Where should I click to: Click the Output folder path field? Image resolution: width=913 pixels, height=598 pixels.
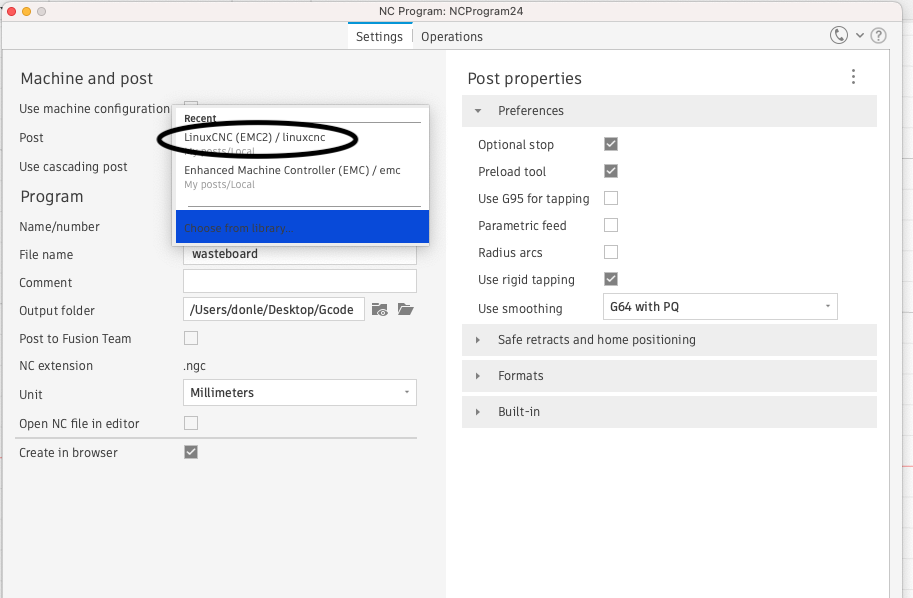(274, 309)
